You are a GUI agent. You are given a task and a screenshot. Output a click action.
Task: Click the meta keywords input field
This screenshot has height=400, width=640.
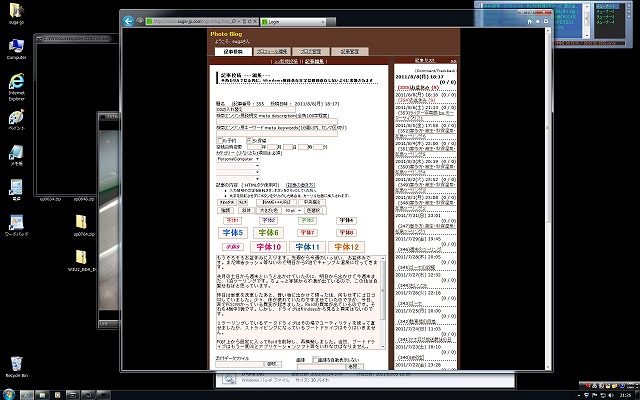tap(277, 133)
